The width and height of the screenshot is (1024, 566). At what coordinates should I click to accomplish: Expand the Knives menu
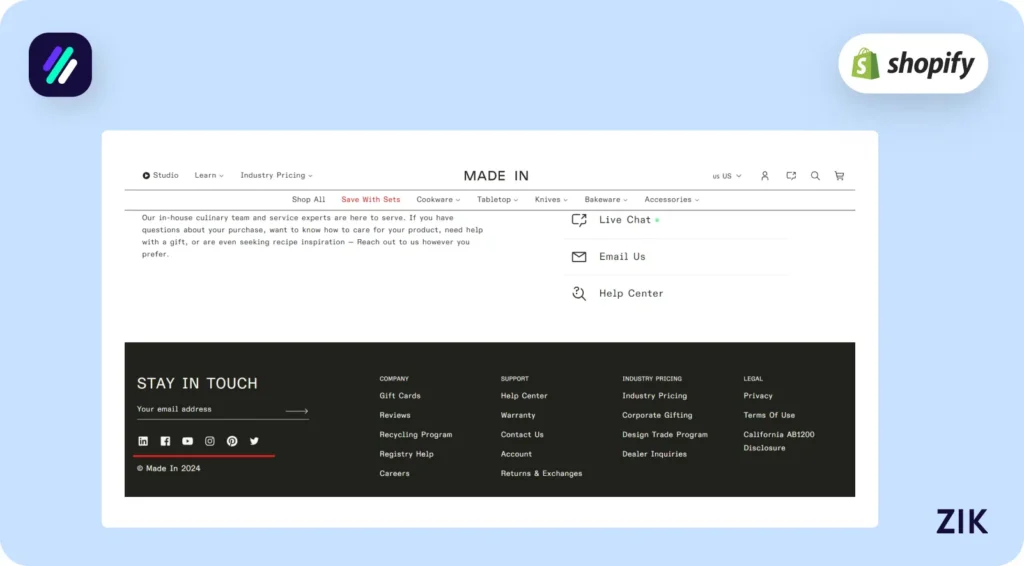[x=551, y=200]
